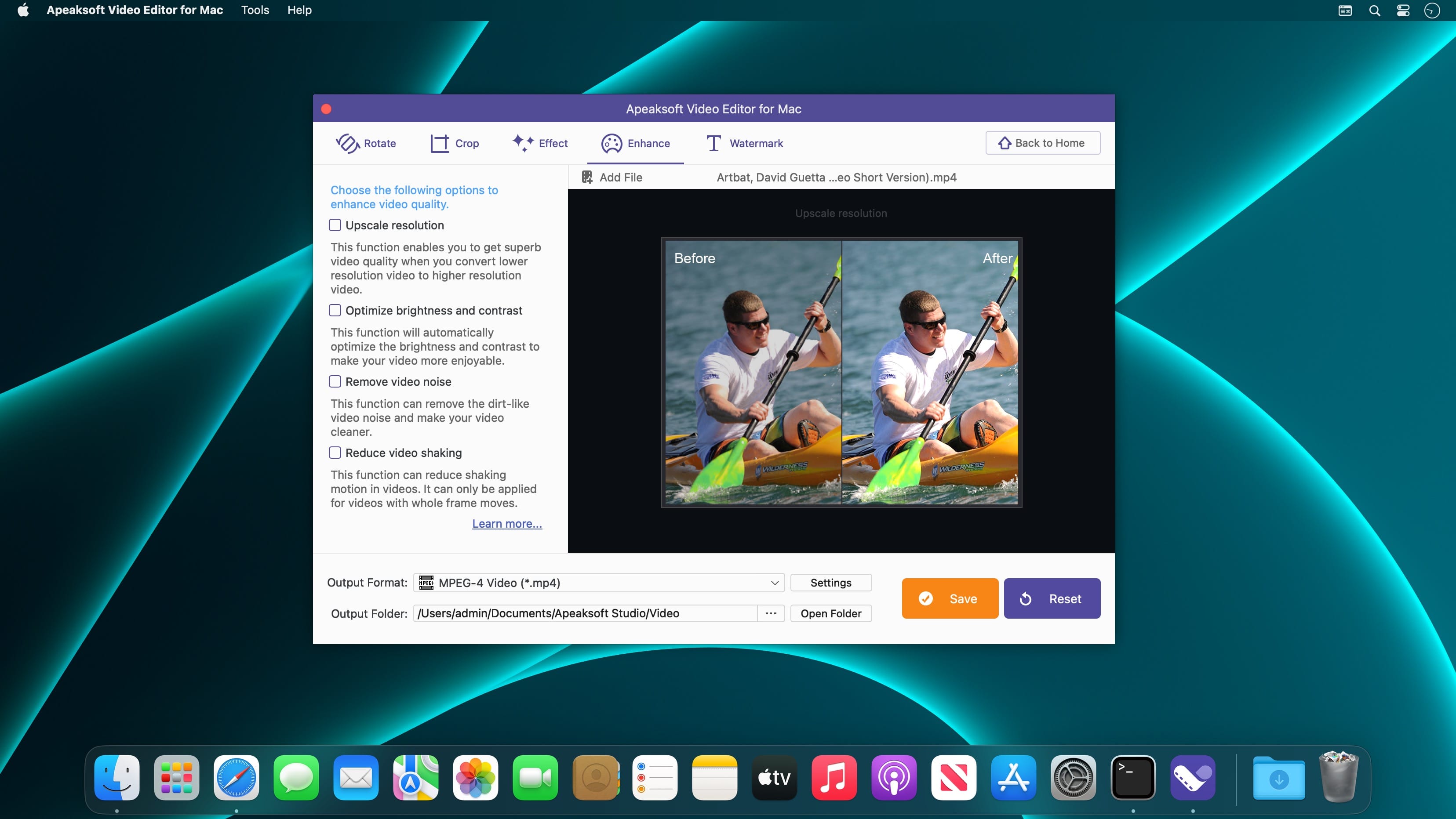The height and width of the screenshot is (819, 1456).
Task: Open Maps from the Dock
Action: point(416,778)
